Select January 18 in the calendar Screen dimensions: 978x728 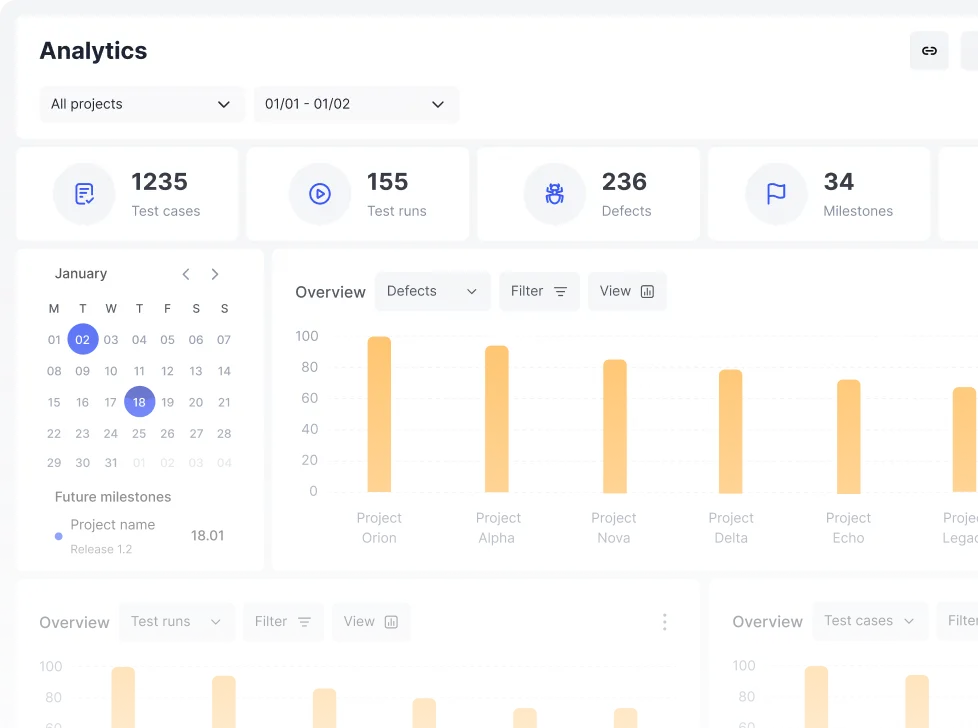[x=139, y=402]
